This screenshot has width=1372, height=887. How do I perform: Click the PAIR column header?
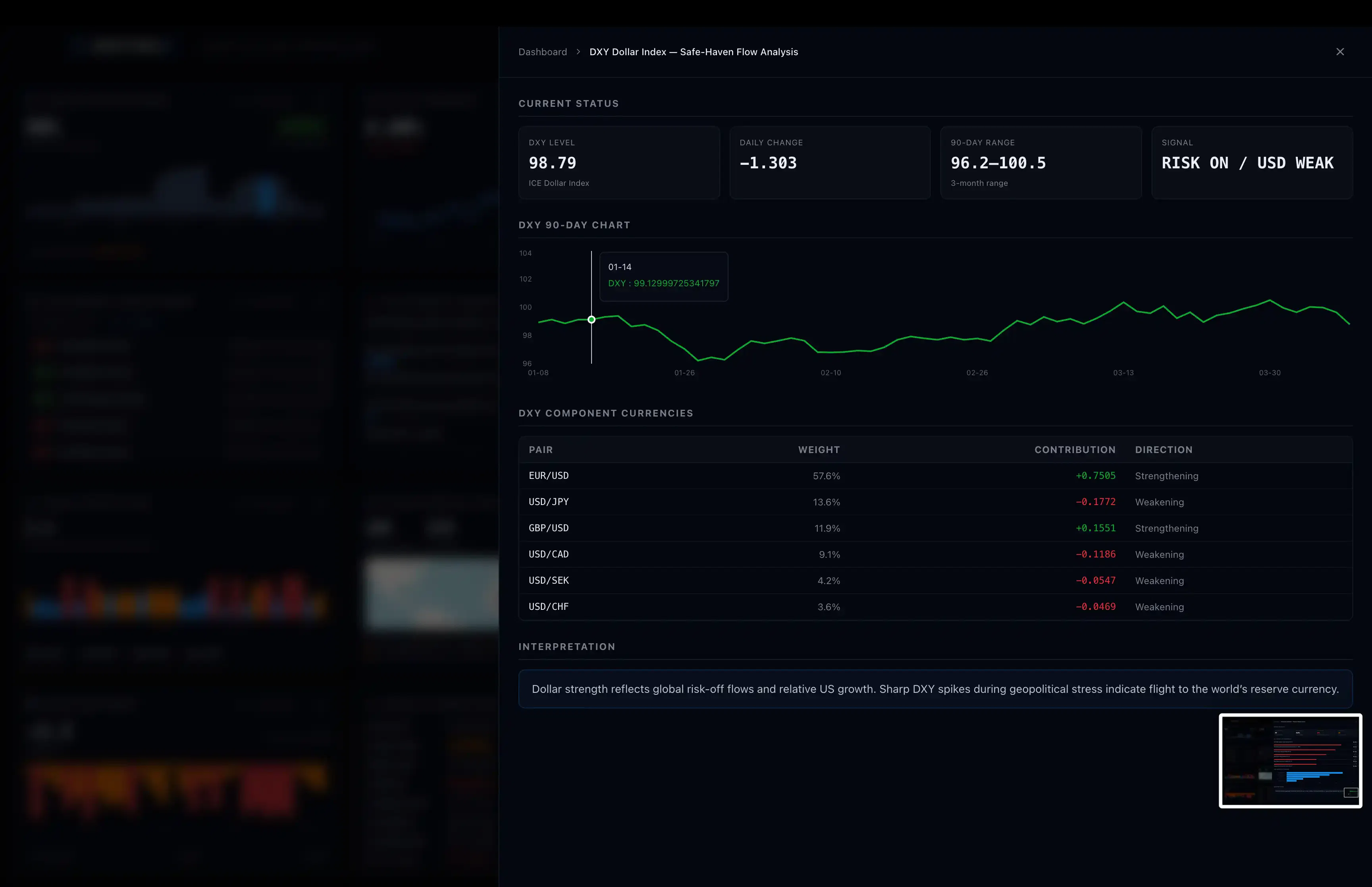[x=541, y=450]
